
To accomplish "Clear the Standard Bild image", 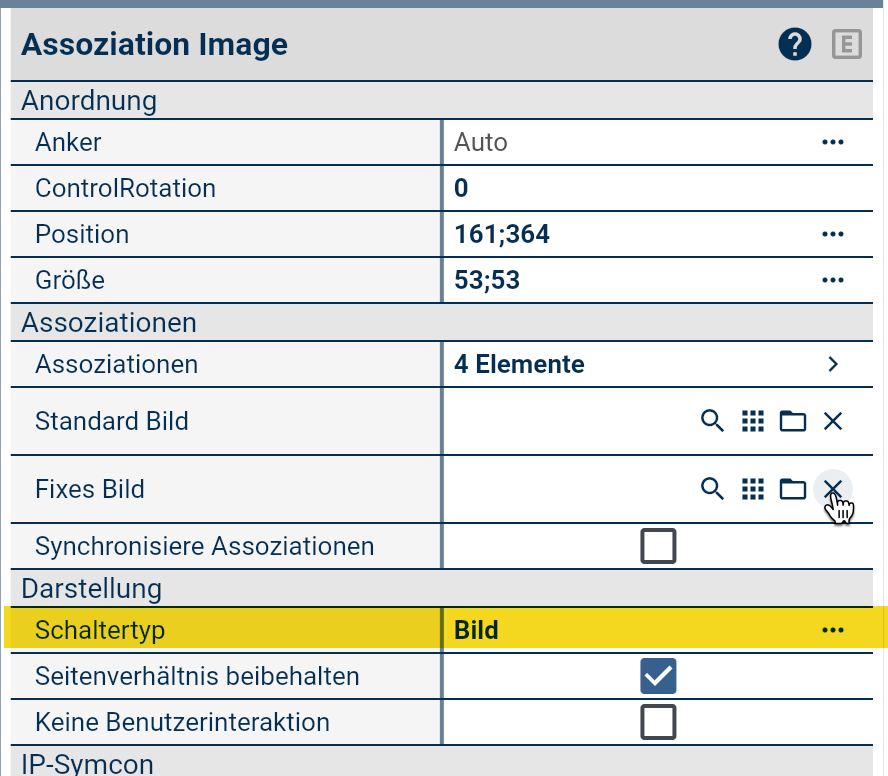I will pyautogui.click(x=833, y=421).
